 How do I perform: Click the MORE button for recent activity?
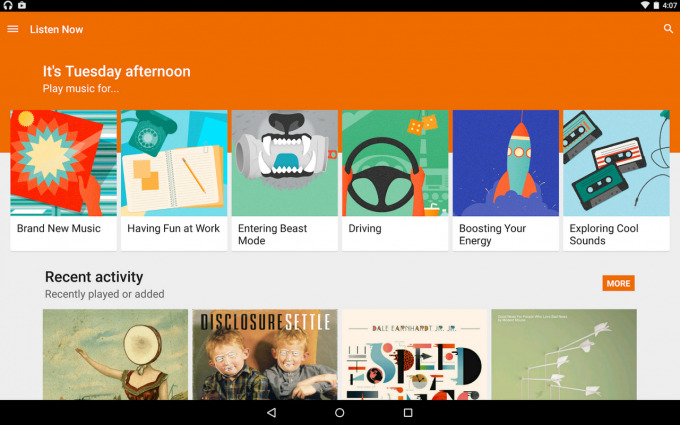pos(618,283)
